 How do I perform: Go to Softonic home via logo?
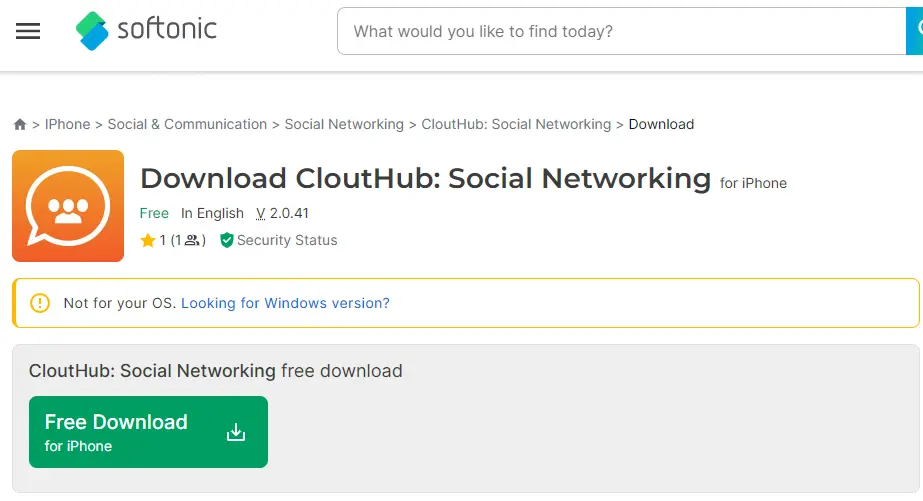coord(146,31)
